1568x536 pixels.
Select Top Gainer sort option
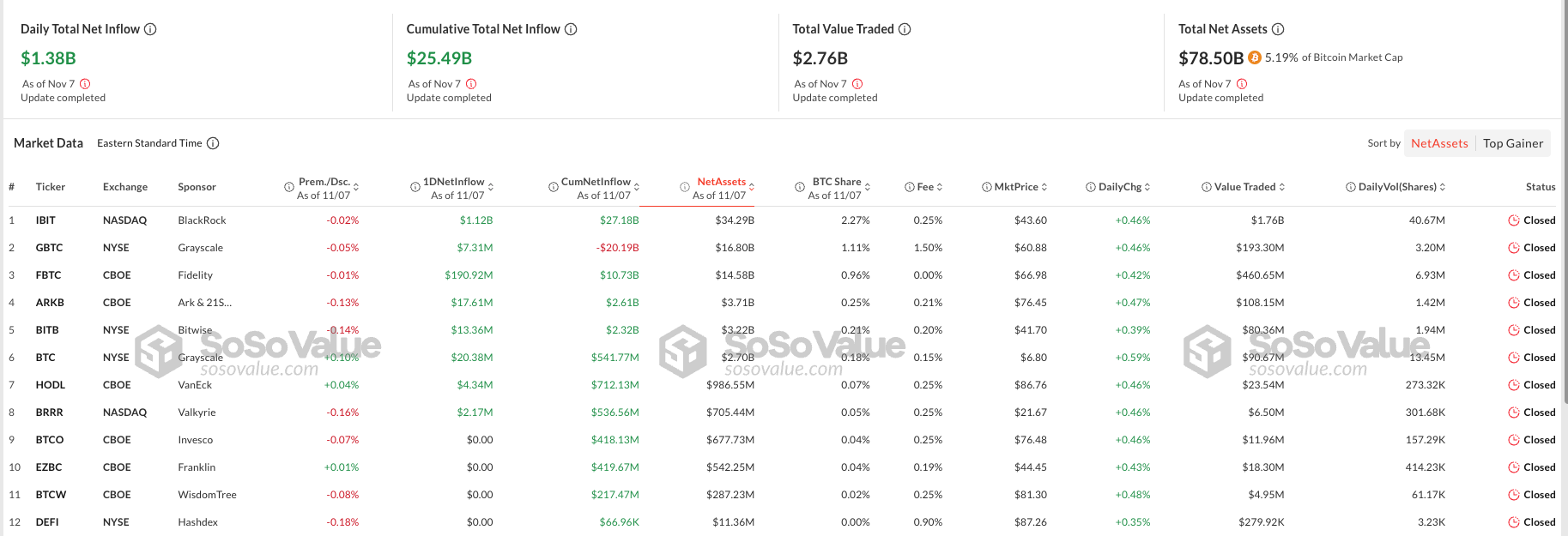pos(1513,143)
